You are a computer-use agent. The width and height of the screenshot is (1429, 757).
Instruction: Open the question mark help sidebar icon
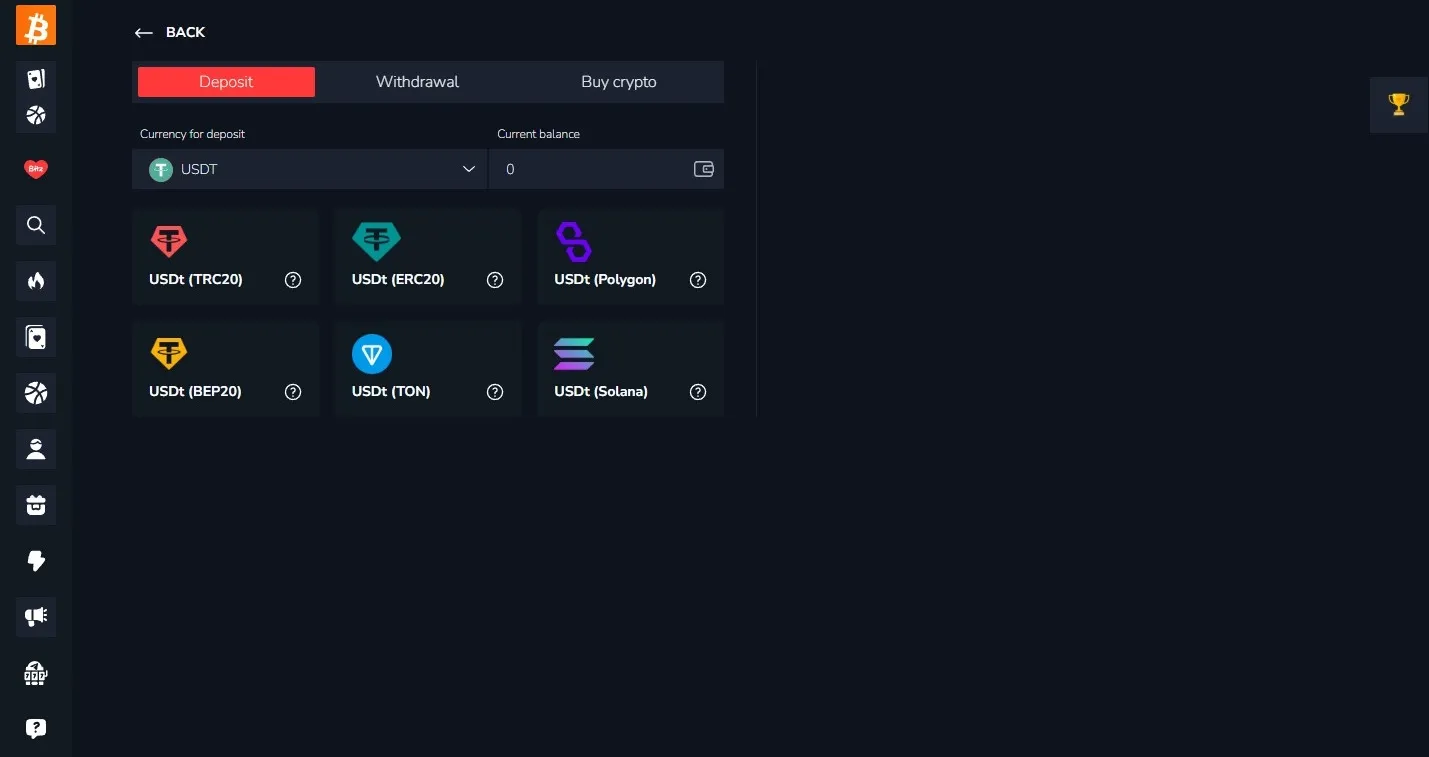coord(36,729)
